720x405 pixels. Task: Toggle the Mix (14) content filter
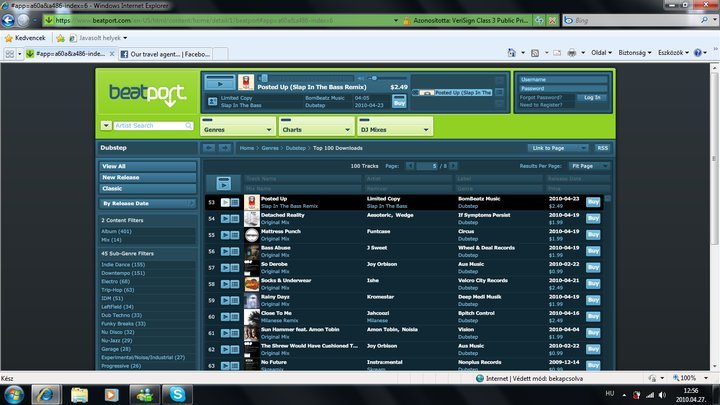[112, 240]
